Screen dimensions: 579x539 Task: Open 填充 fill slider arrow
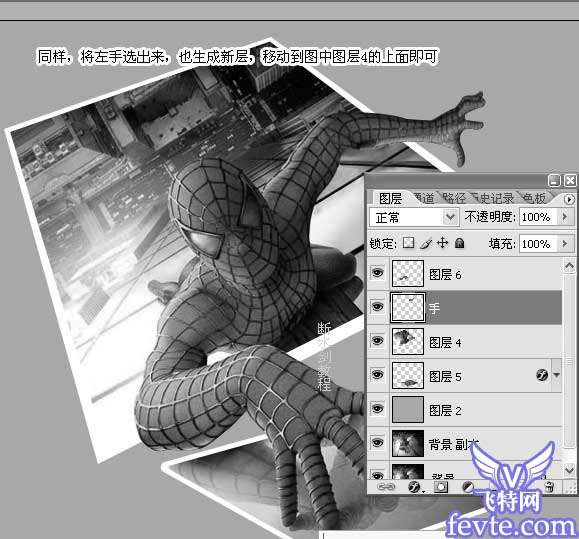tap(565, 244)
